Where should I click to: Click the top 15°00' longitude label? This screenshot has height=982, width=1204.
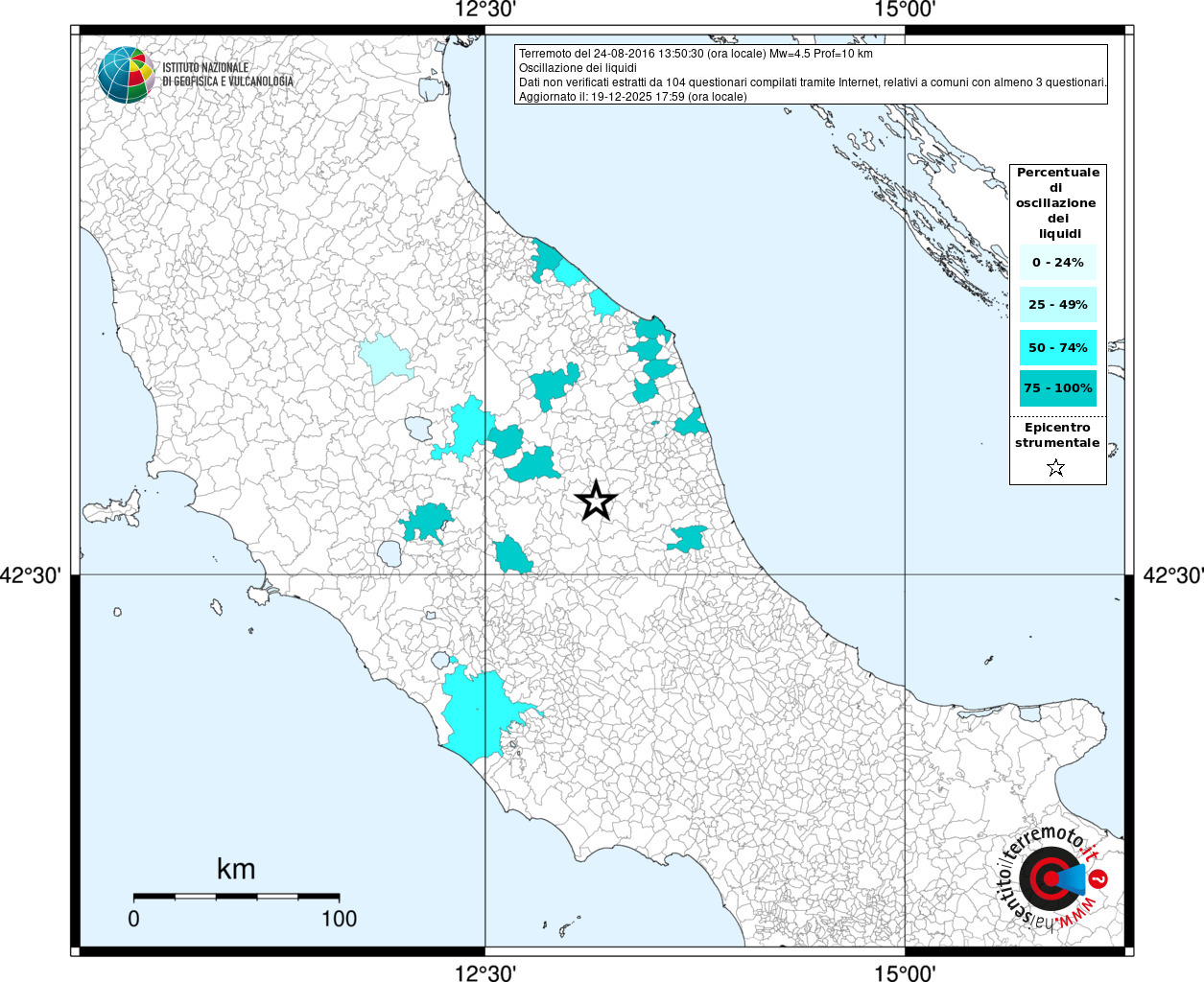(905, 11)
